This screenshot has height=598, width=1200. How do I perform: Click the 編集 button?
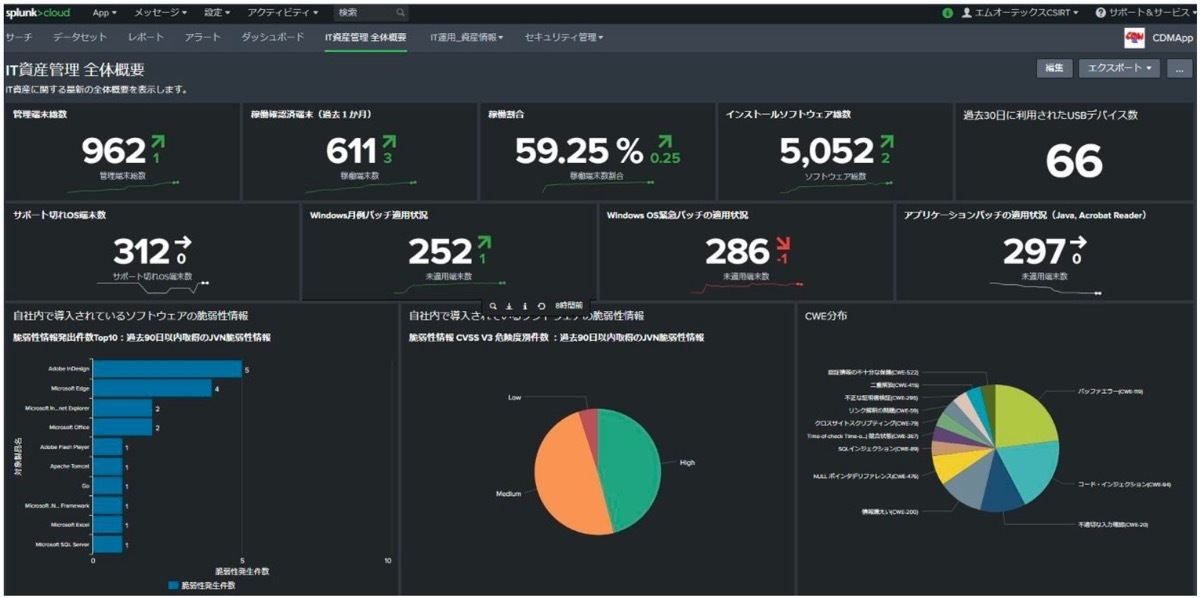tap(1054, 69)
